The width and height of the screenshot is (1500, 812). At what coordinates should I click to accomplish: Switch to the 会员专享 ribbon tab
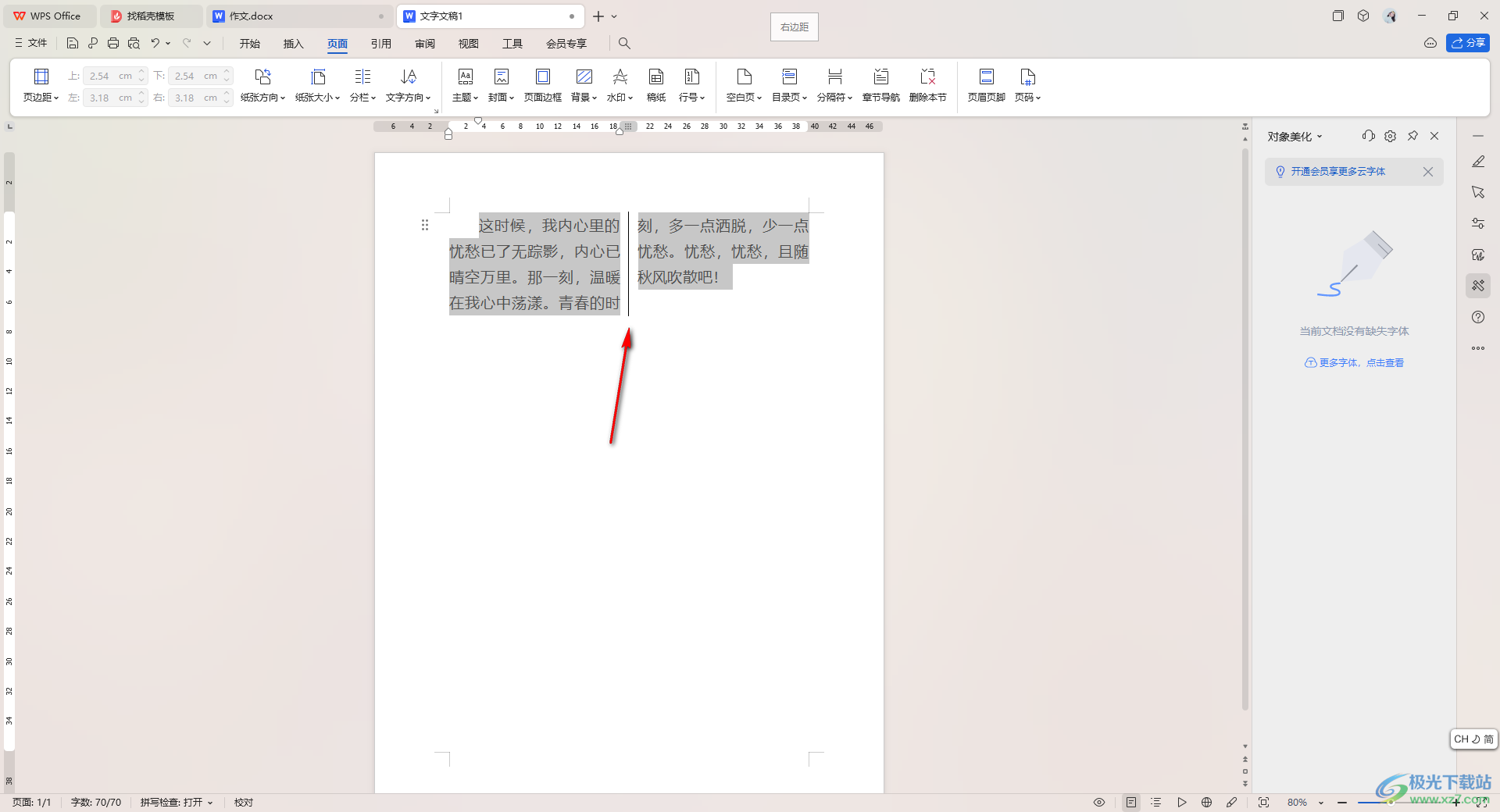click(x=566, y=44)
